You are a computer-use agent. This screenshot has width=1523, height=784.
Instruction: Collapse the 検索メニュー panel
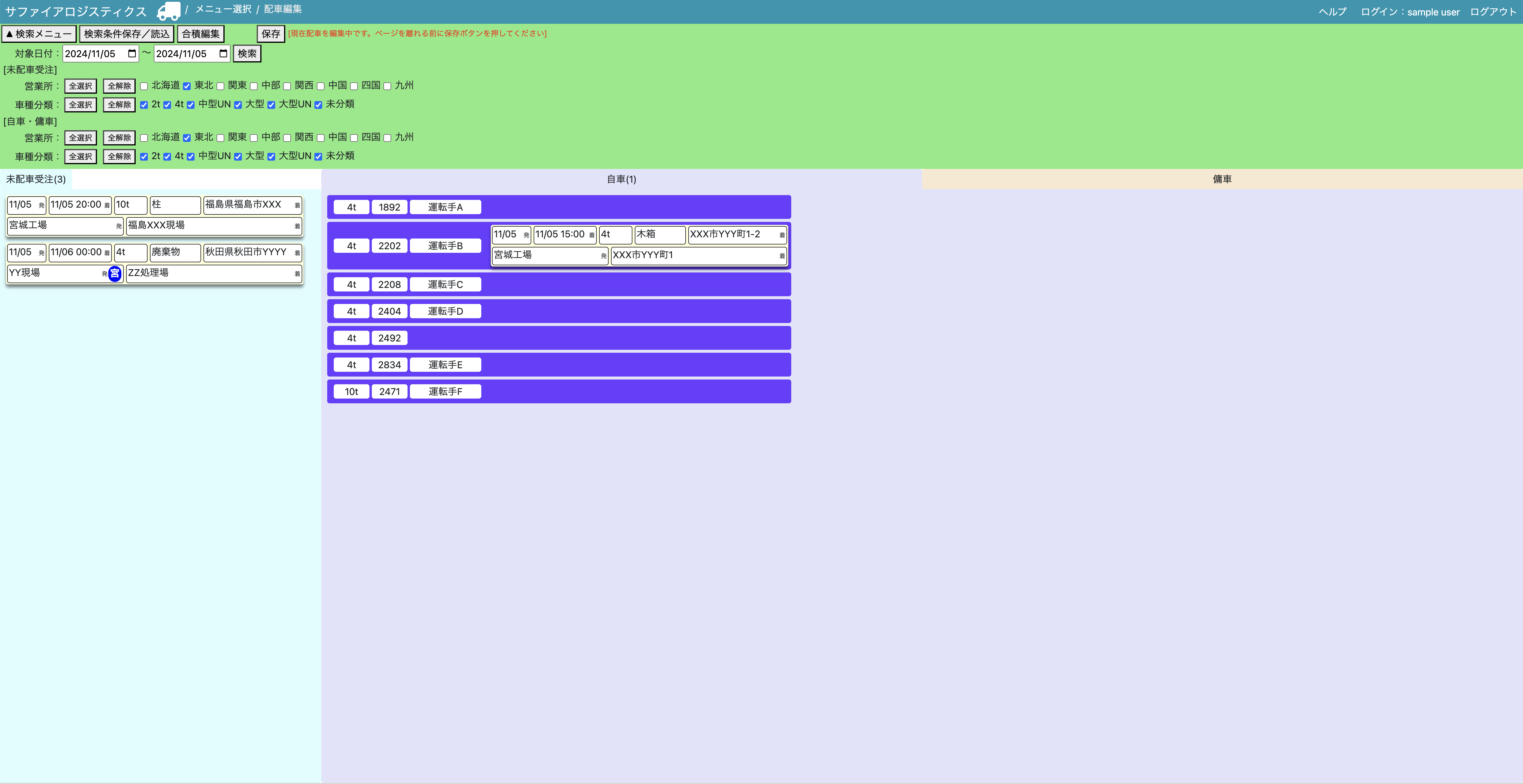(x=39, y=34)
